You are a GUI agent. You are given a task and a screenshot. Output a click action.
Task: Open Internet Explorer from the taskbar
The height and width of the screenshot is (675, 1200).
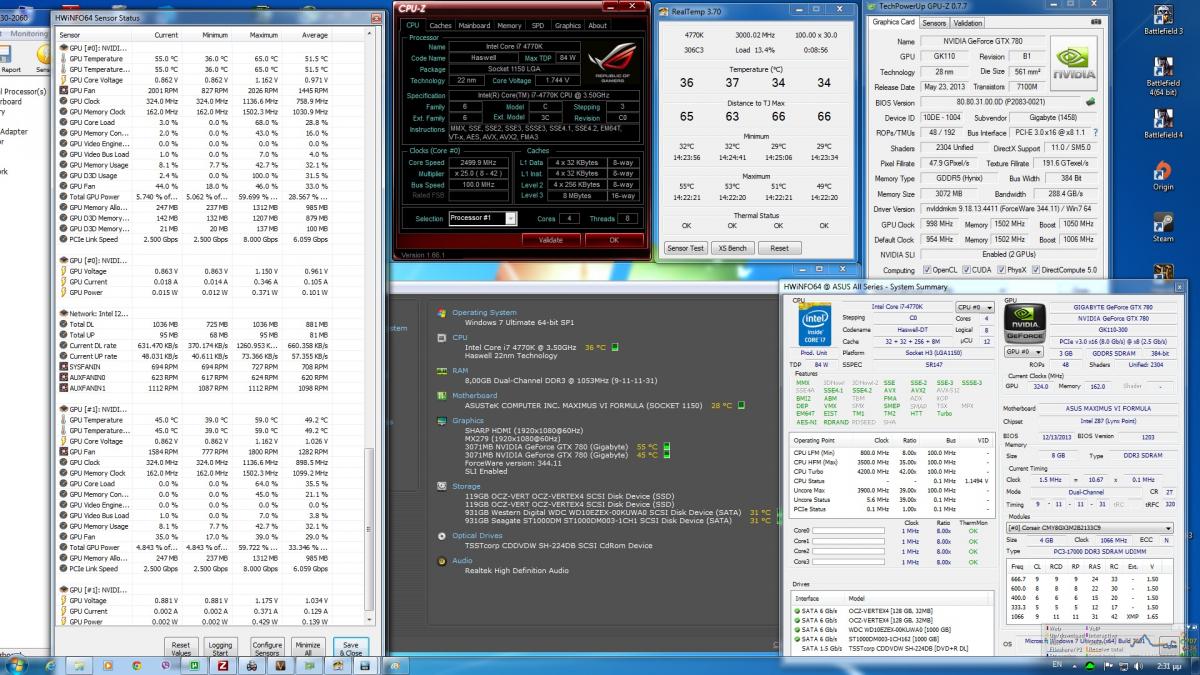tap(51, 665)
